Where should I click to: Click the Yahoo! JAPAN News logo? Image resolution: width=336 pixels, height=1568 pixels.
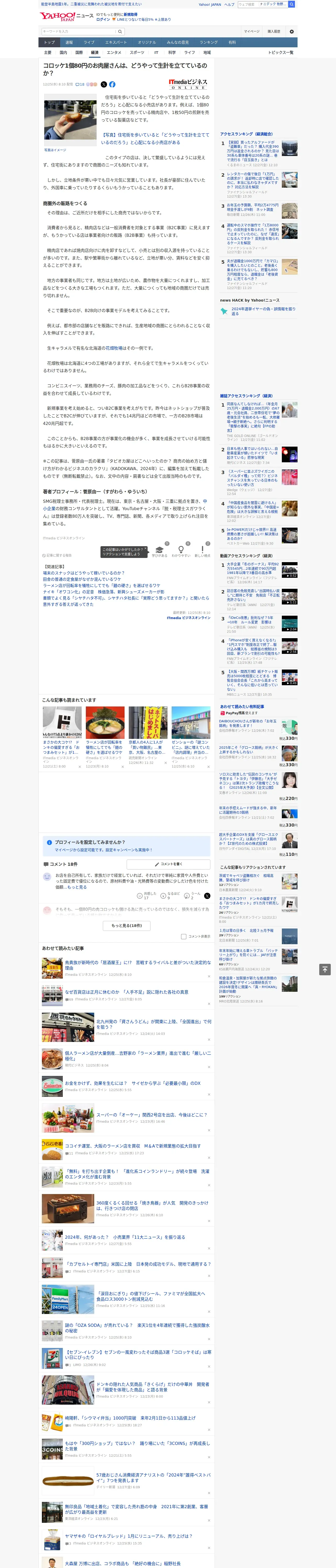coord(66,16)
